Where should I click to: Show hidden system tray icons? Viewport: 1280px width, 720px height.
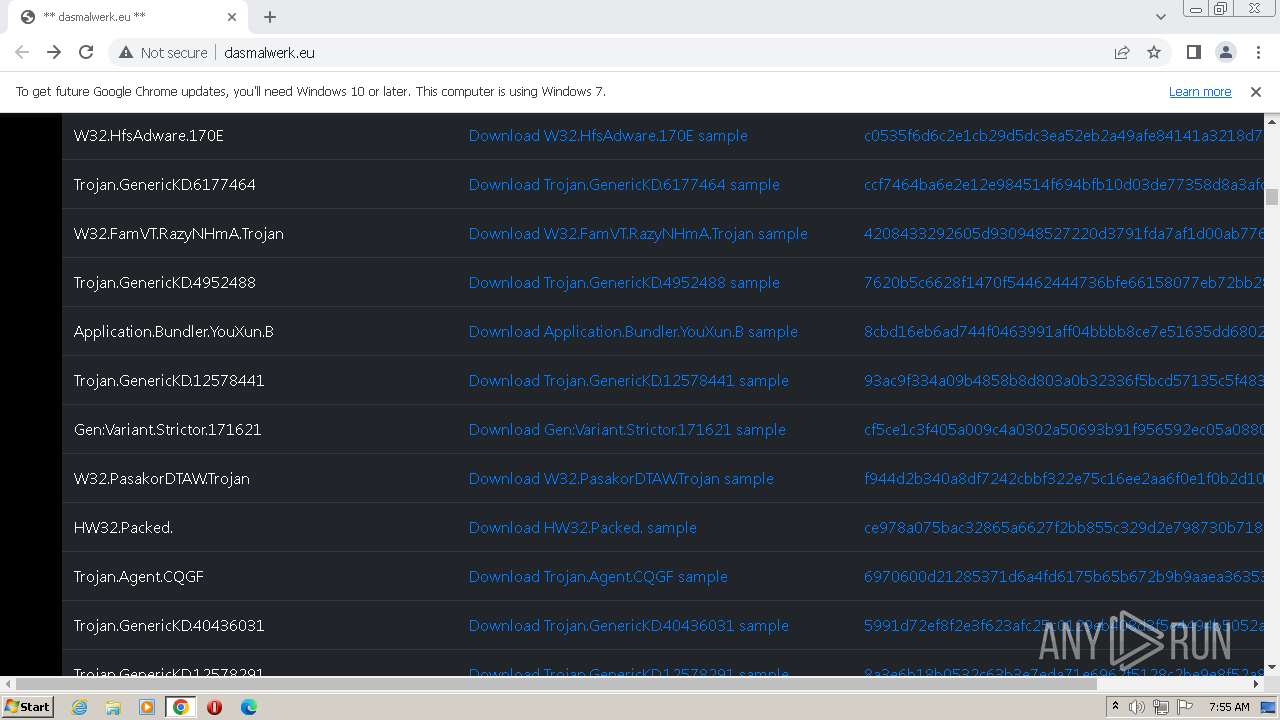coord(1116,707)
